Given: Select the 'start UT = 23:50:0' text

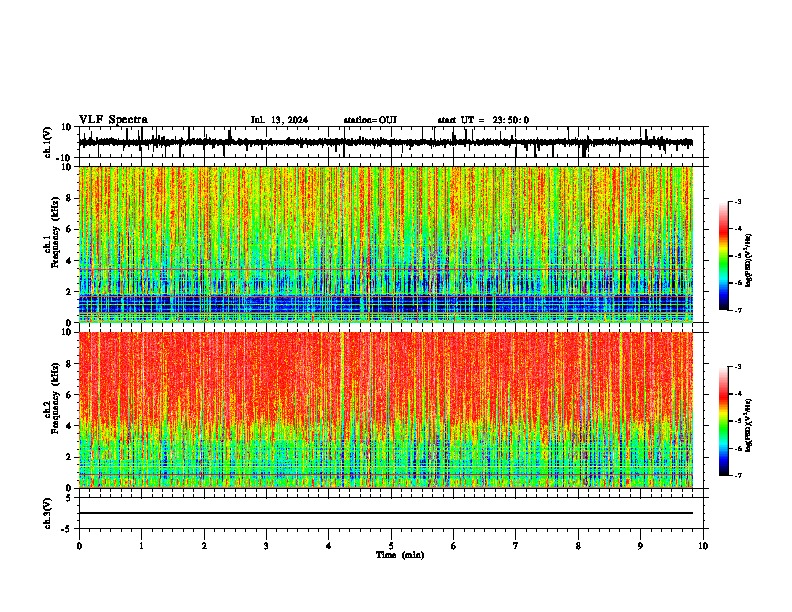Looking at the screenshot, I should [483, 120].
